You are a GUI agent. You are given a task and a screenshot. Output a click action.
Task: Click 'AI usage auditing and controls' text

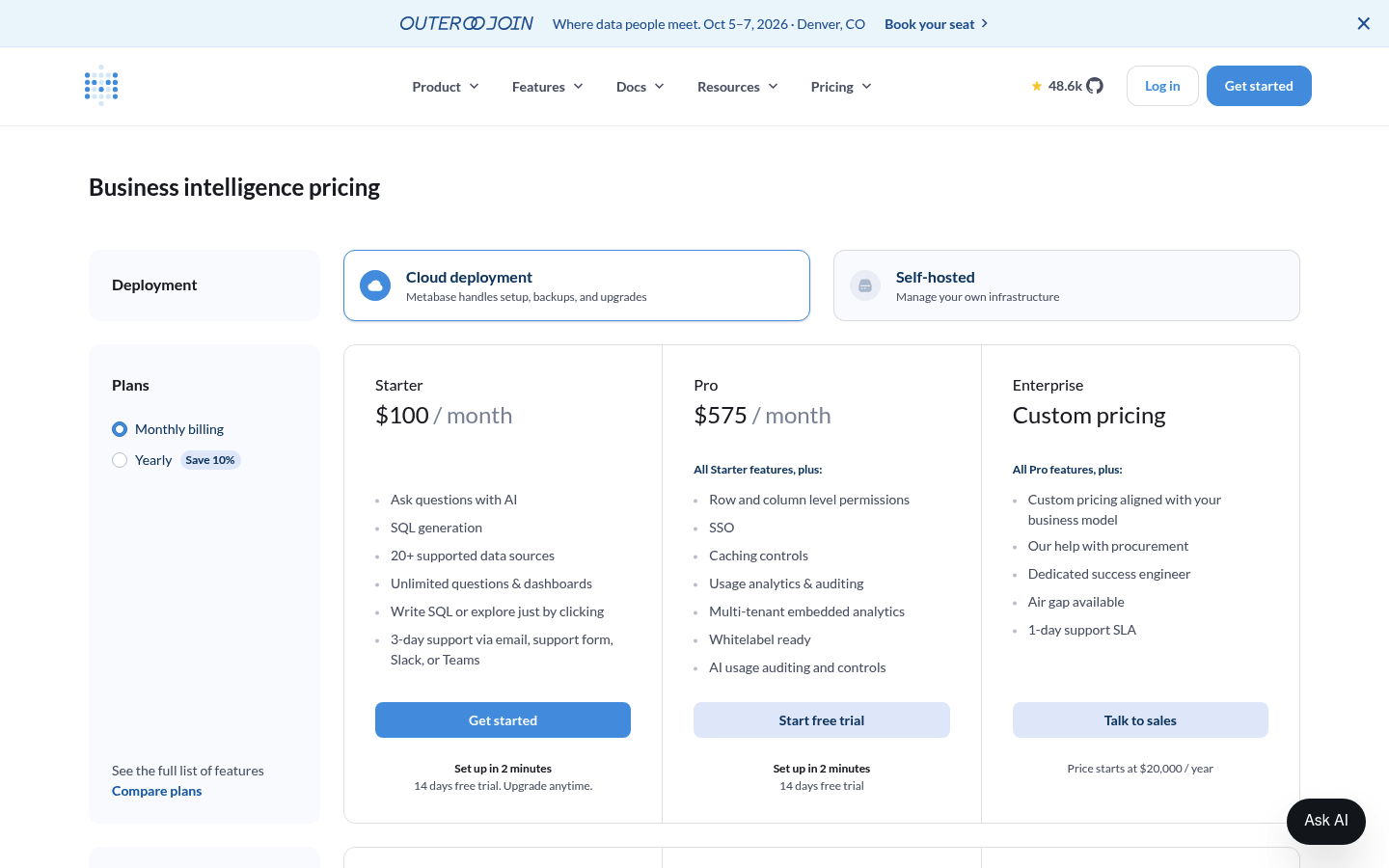point(797,667)
